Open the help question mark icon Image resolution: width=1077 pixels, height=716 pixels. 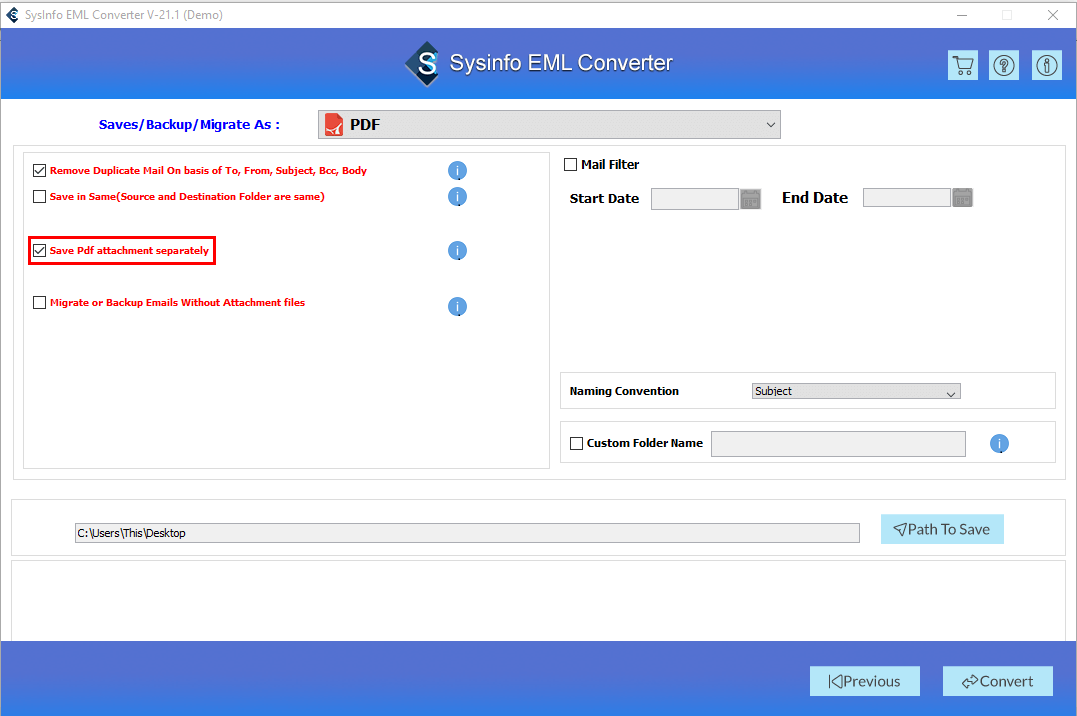click(1004, 65)
